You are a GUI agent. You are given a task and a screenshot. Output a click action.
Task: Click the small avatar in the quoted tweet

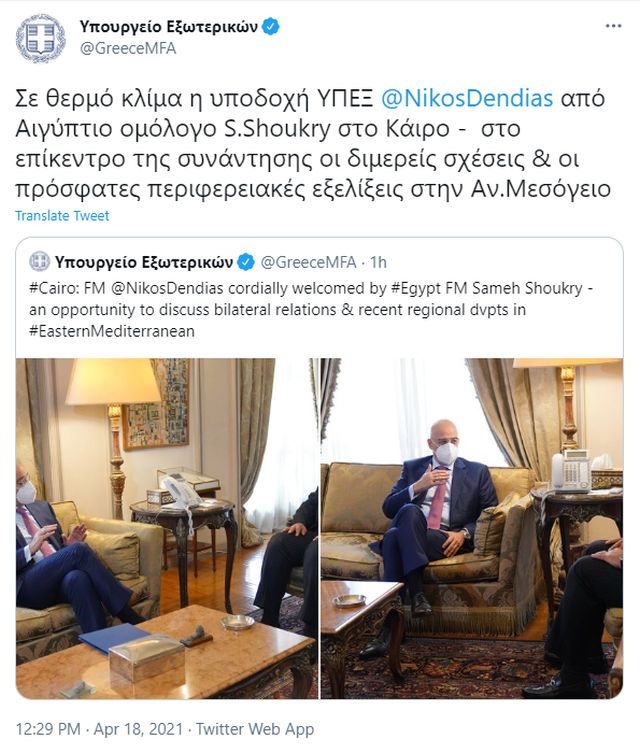(x=39, y=262)
